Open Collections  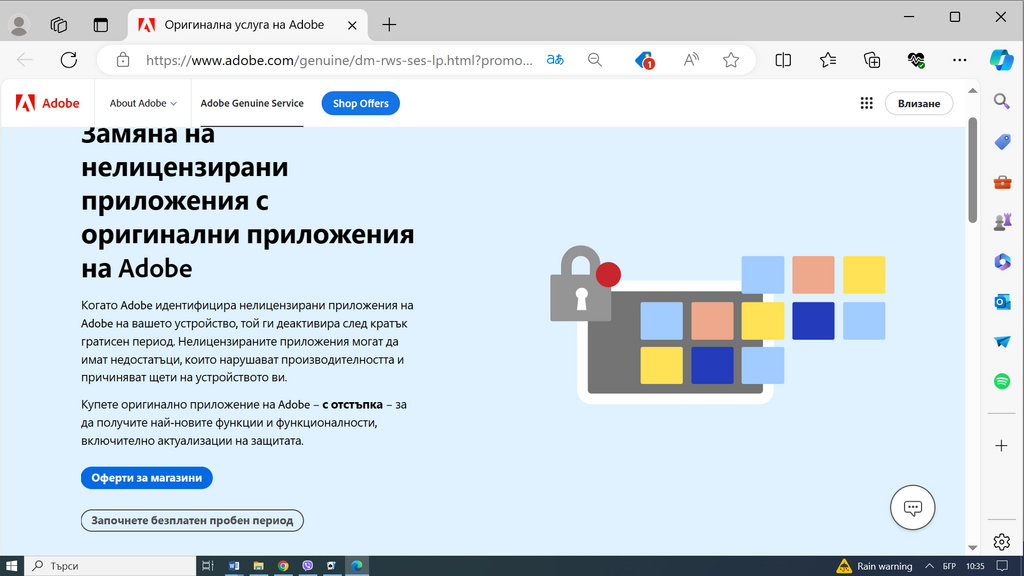click(872, 60)
